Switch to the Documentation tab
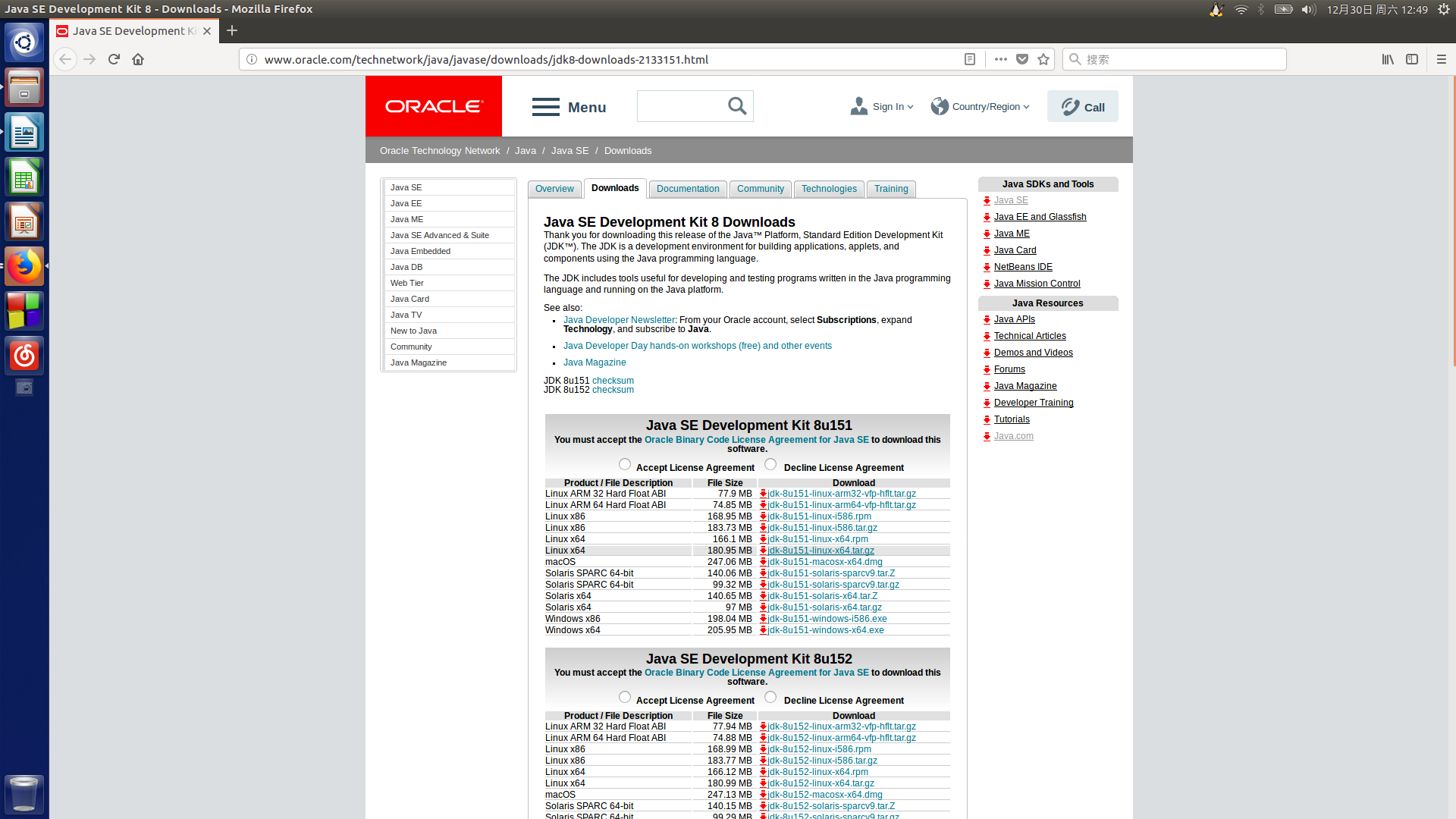1456x819 pixels. coord(687,189)
